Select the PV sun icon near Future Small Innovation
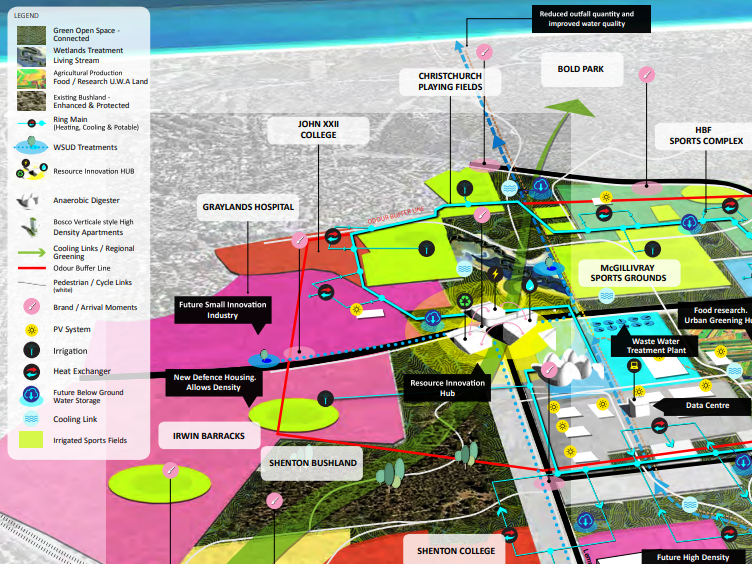752x564 pixels. (x=356, y=309)
